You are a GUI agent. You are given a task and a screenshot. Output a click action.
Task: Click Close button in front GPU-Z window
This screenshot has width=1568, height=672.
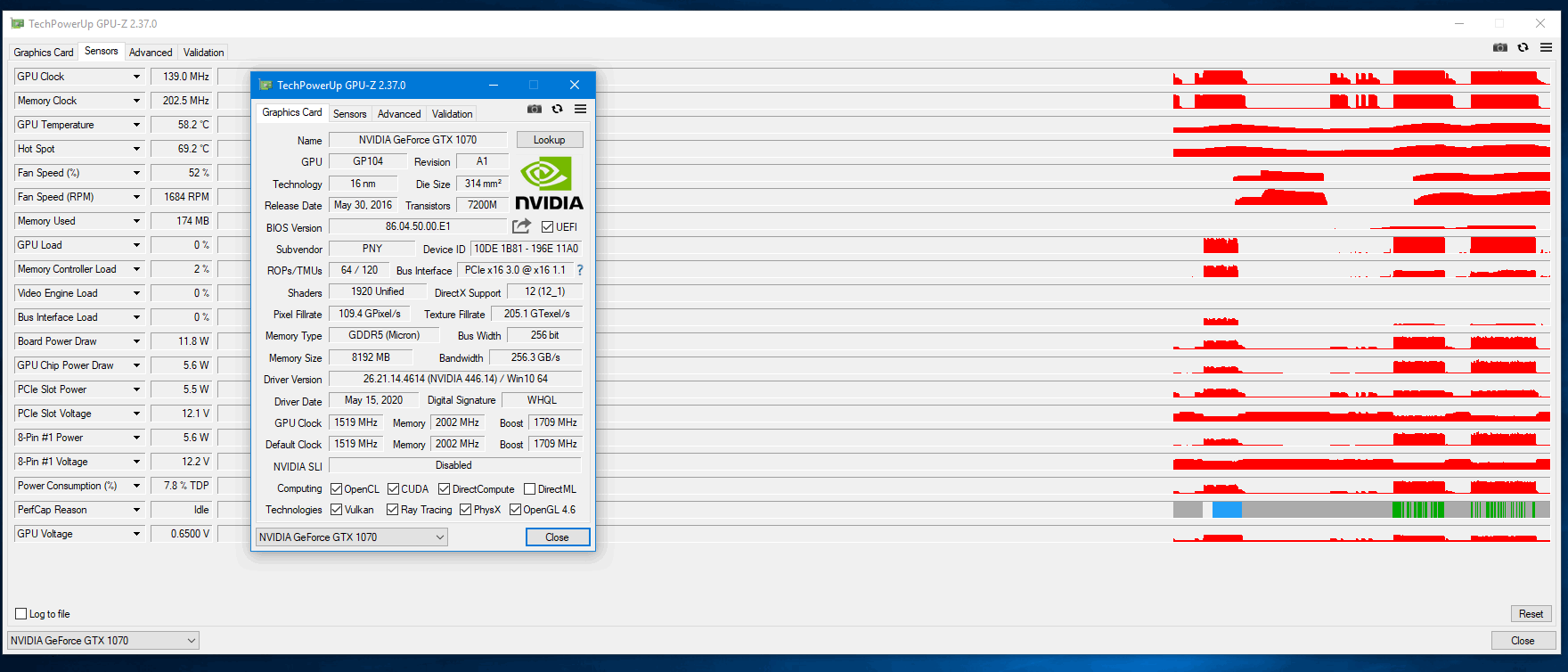point(558,537)
